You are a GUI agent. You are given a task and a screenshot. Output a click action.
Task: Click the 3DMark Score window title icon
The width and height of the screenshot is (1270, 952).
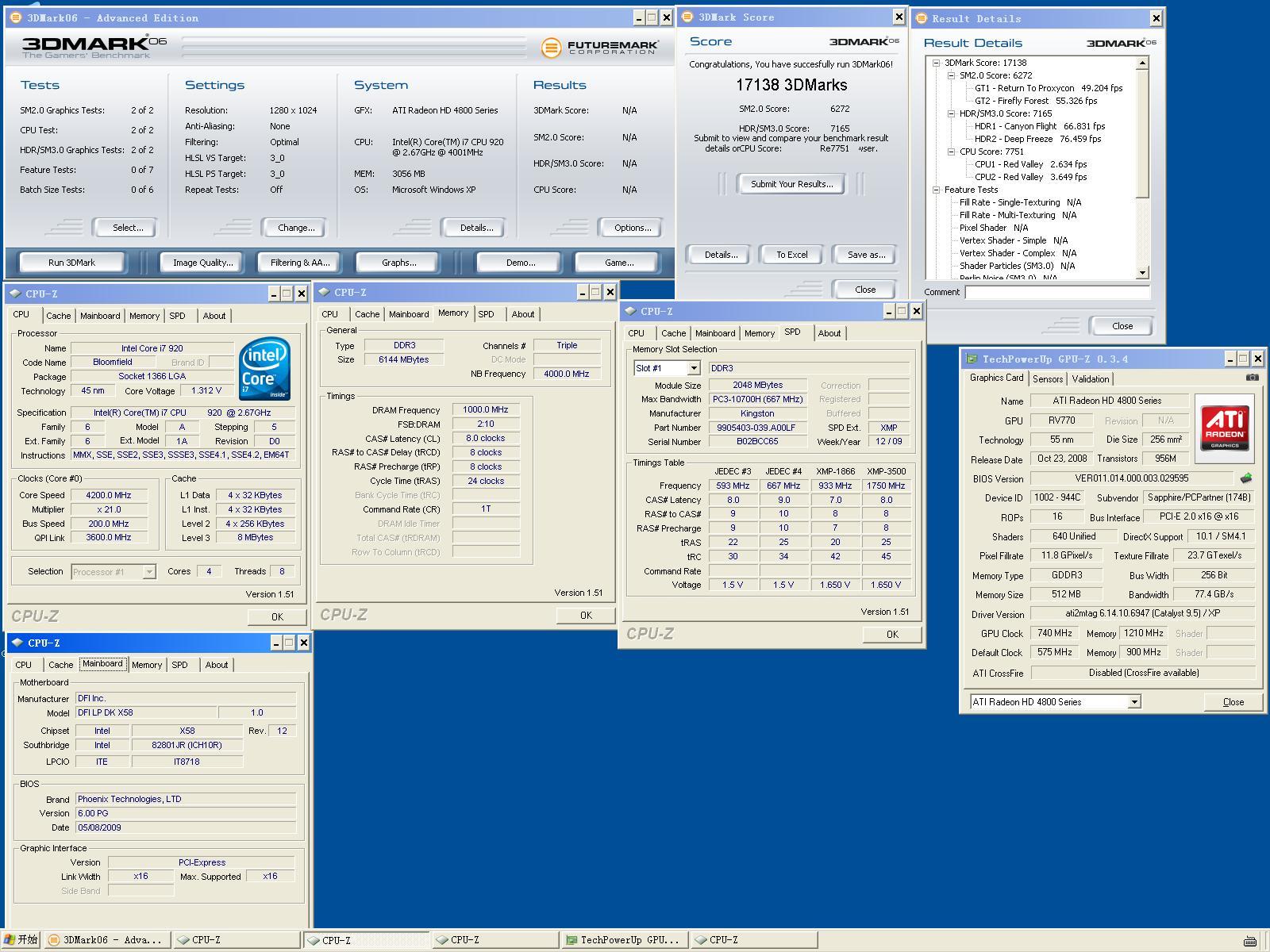pyautogui.click(x=688, y=17)
